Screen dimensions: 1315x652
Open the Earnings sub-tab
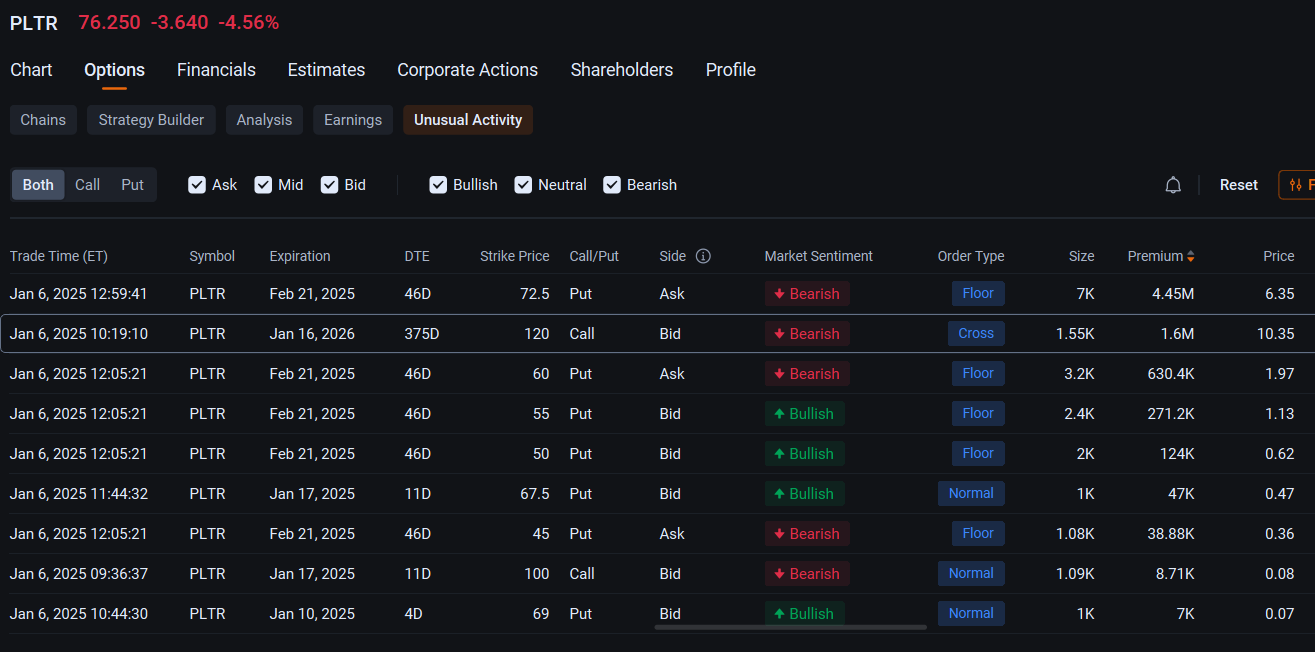point(353,120)
